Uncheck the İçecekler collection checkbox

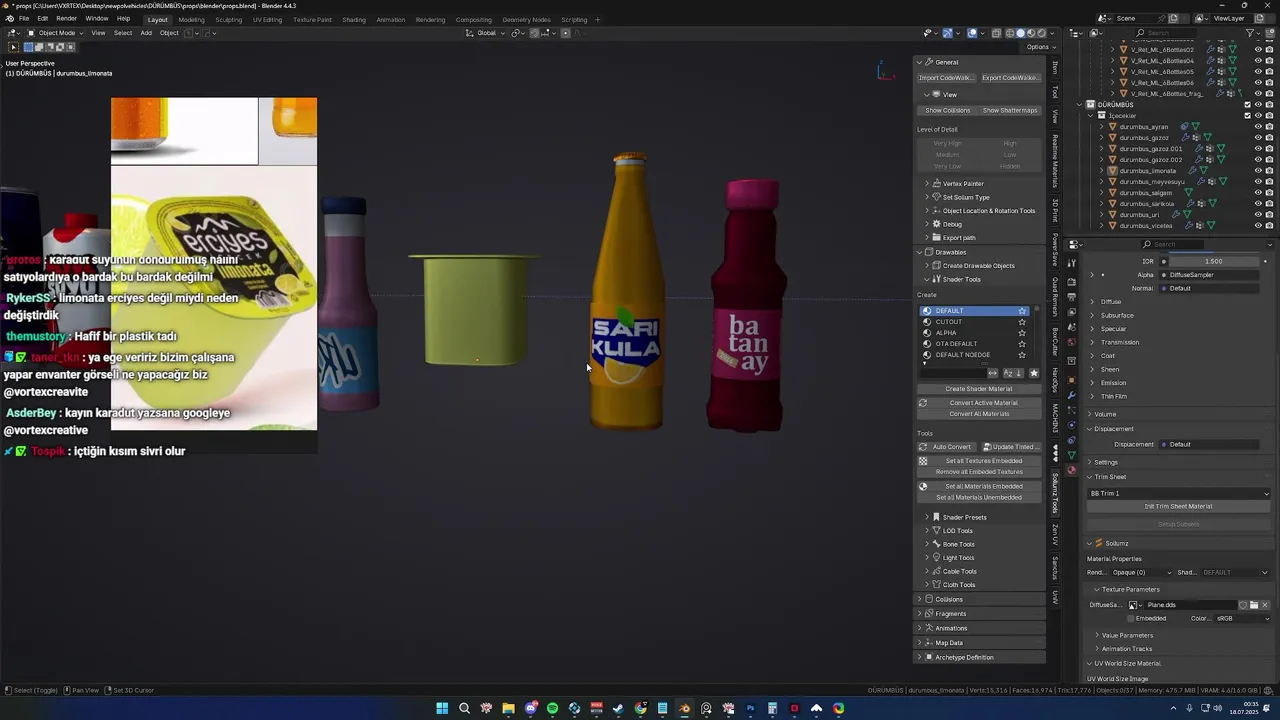pyautogui.click(x=1248, y=116)
